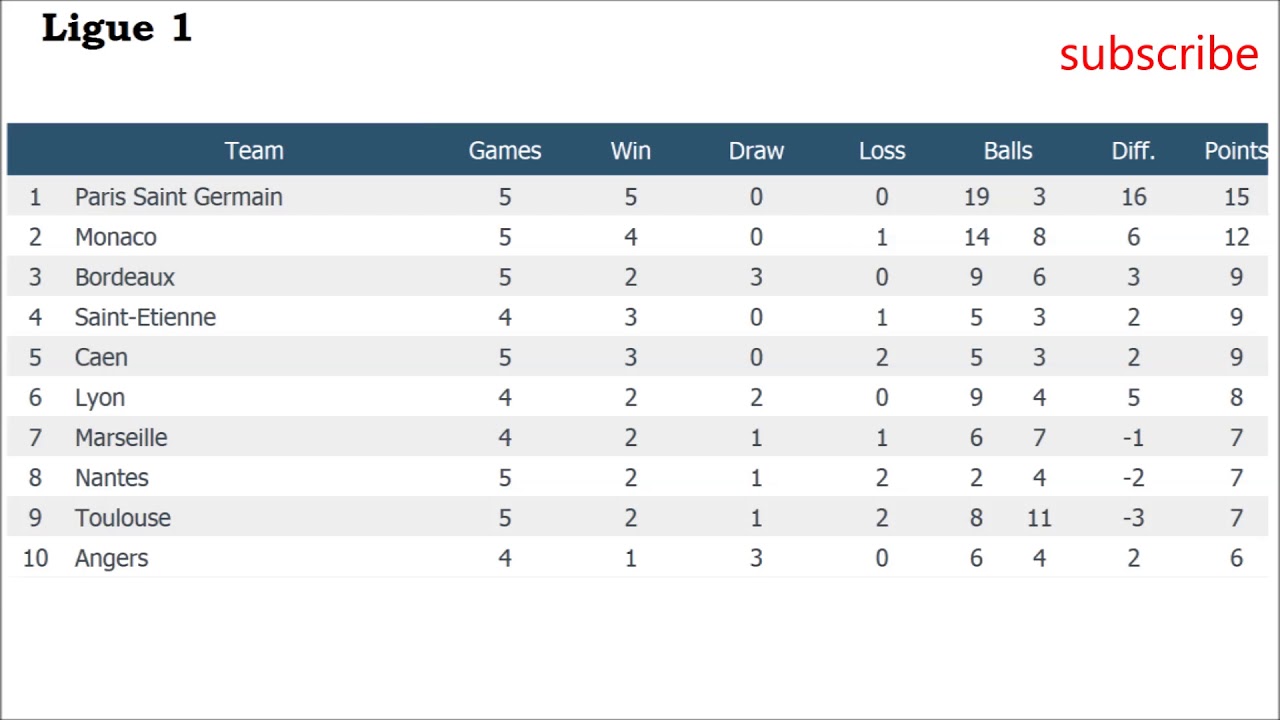Select the Draw column header
Image resolution: width=1280 pixels, height=720 pixels.
click(756, 151)
